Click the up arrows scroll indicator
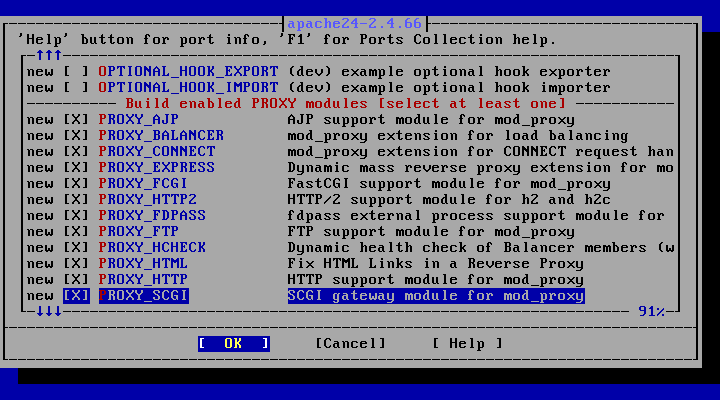 [x=49, y=56]
